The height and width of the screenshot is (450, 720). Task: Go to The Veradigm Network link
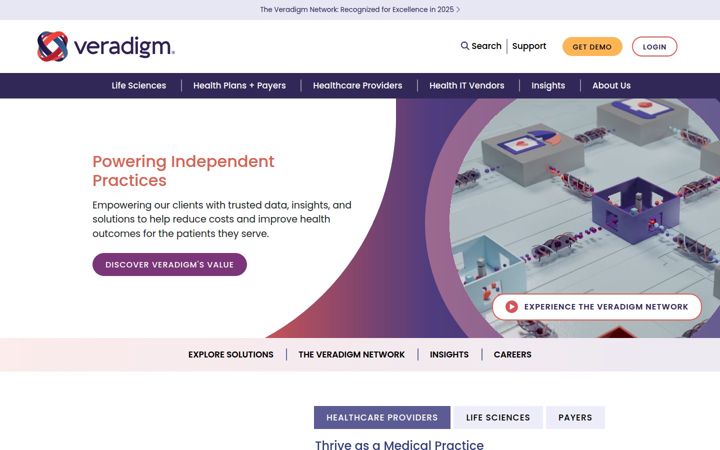(351, 354)
